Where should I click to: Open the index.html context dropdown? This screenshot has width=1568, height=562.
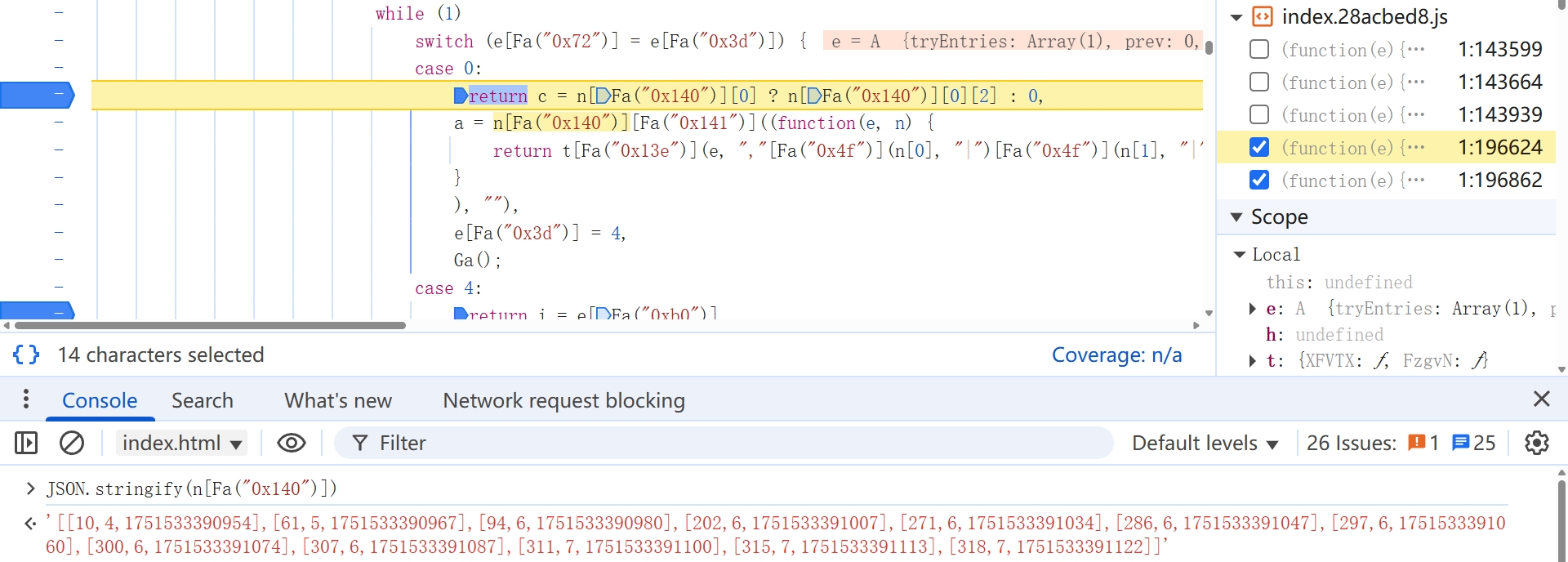[182, 443]
